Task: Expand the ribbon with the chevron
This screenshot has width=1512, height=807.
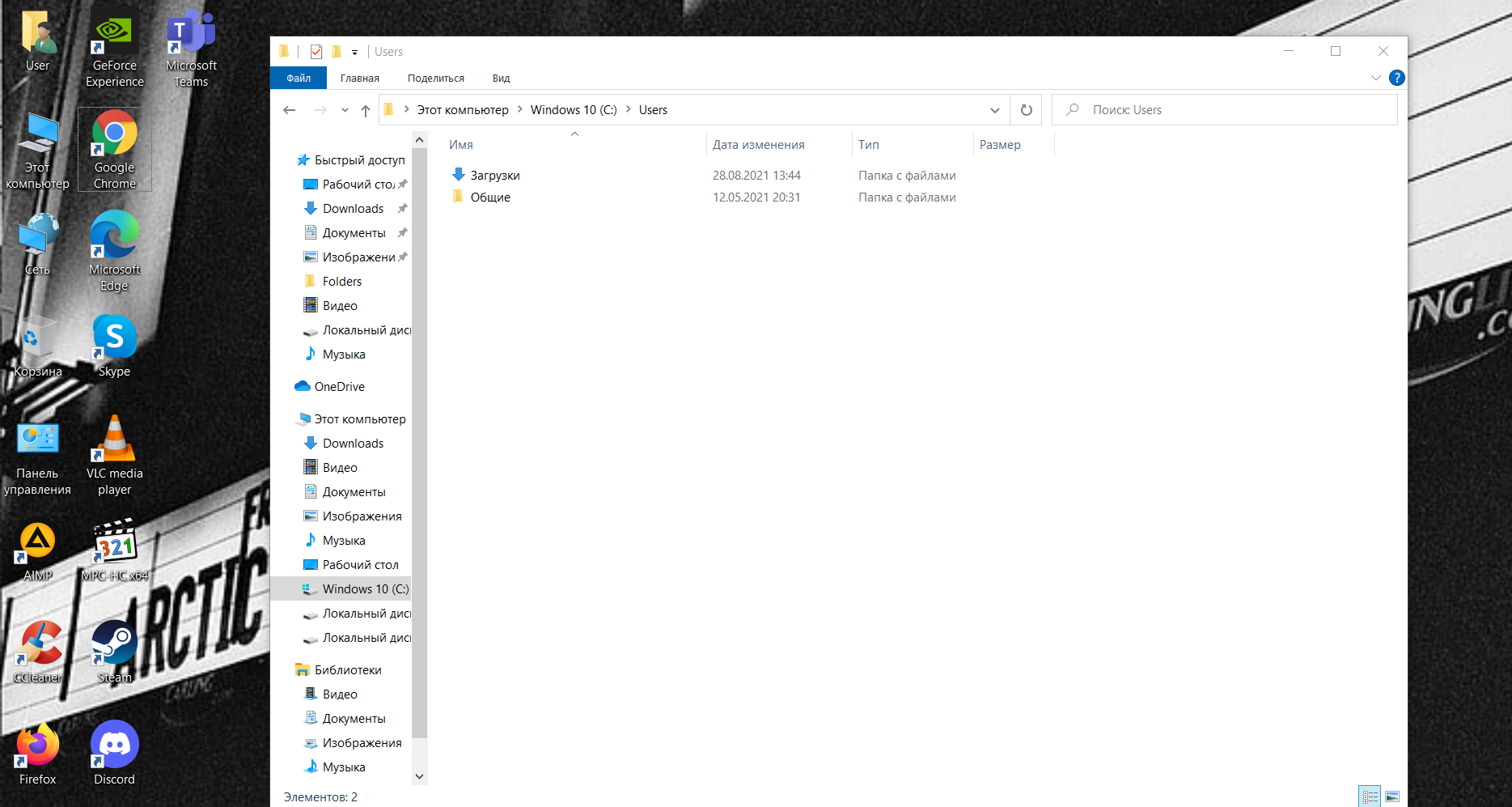Action: [x=1375, y=78]
